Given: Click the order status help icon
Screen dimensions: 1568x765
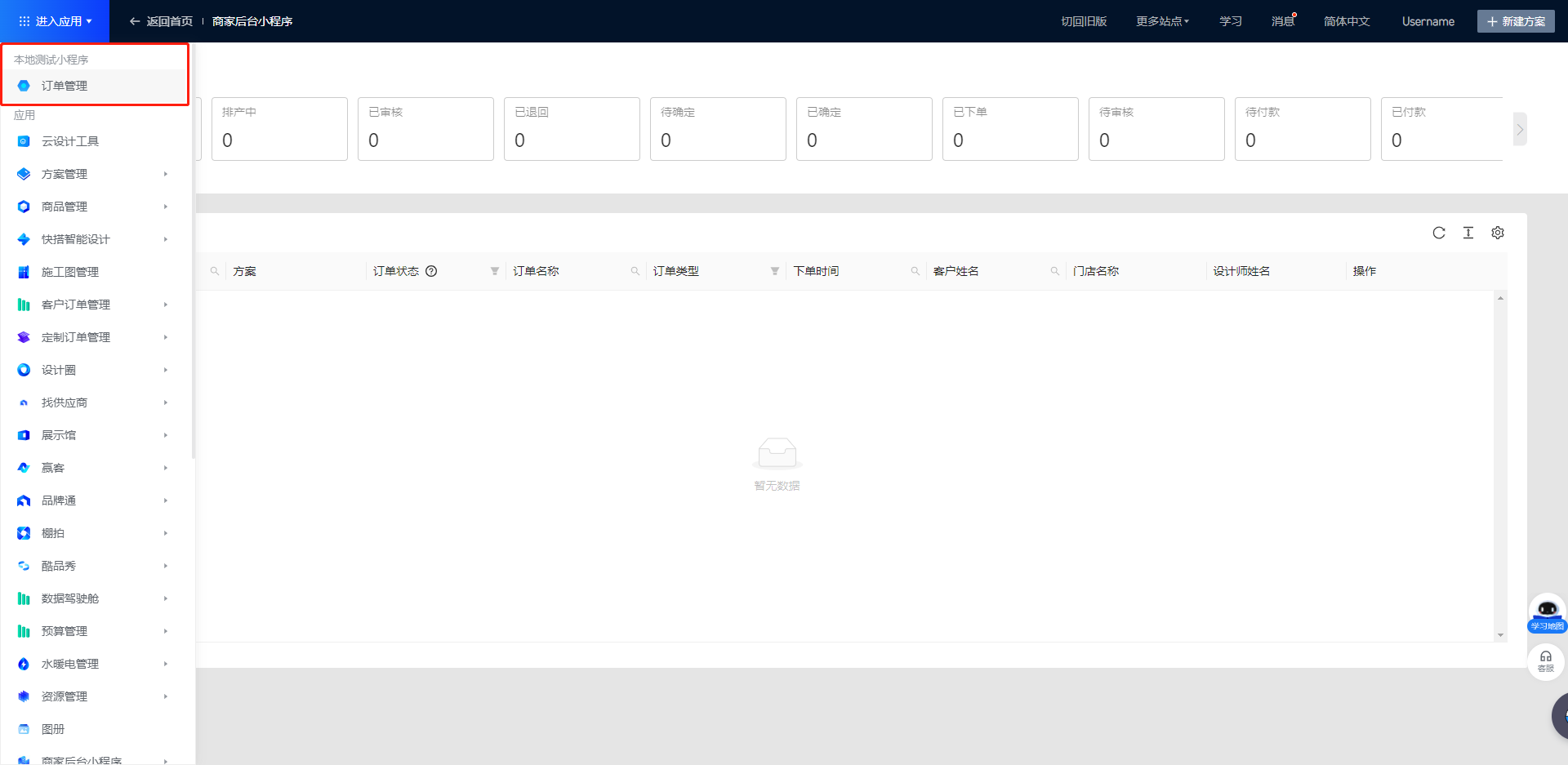Looking at the screenshot, I should click(431, 271).
